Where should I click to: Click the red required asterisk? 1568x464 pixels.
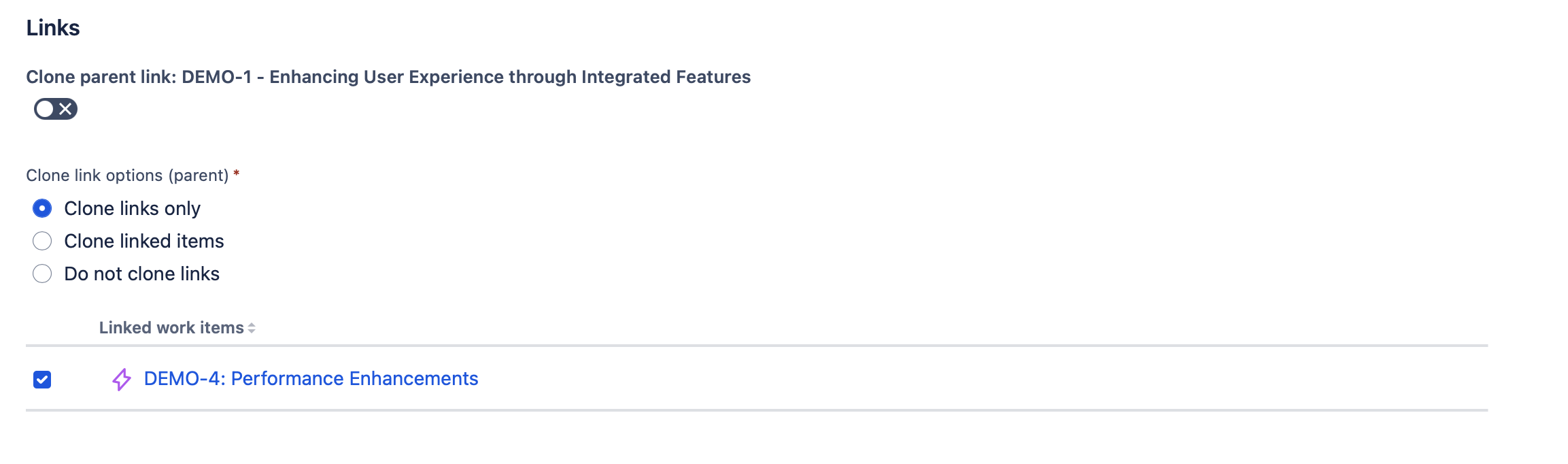coord(237,173)
